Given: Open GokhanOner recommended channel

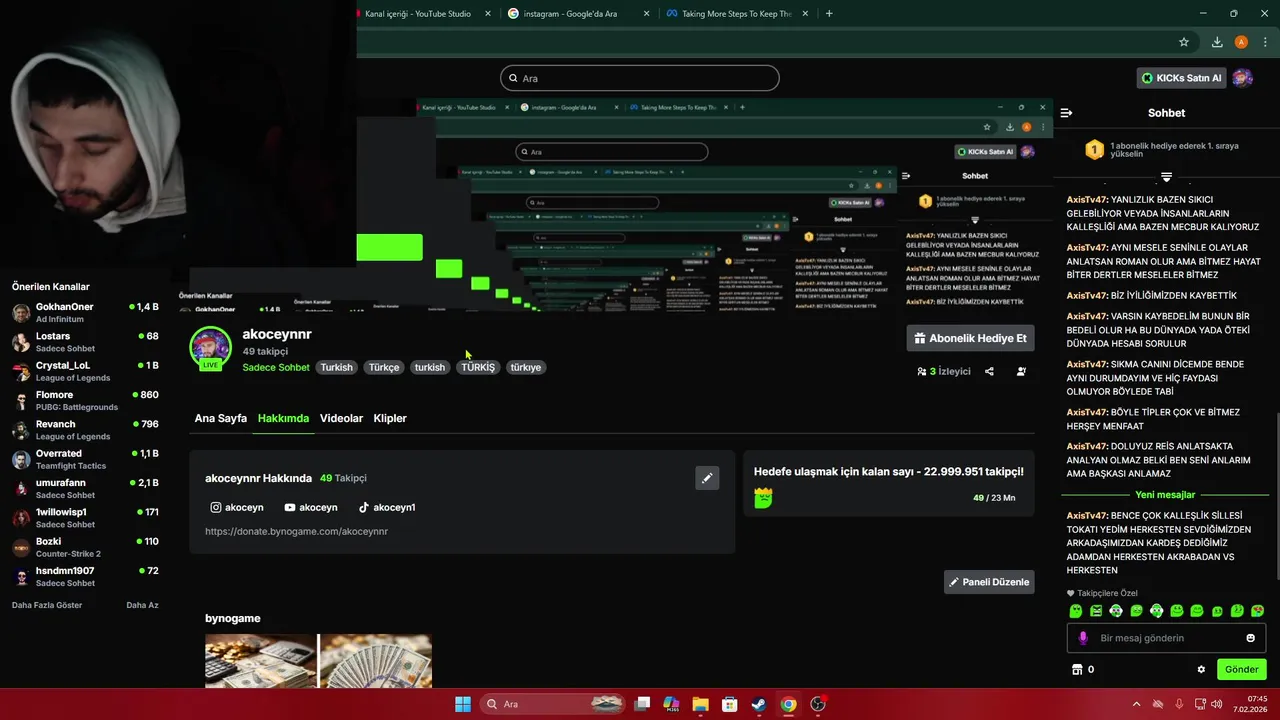Looking at the screenshot, I should pyautogui.click(x=85, y=312).
